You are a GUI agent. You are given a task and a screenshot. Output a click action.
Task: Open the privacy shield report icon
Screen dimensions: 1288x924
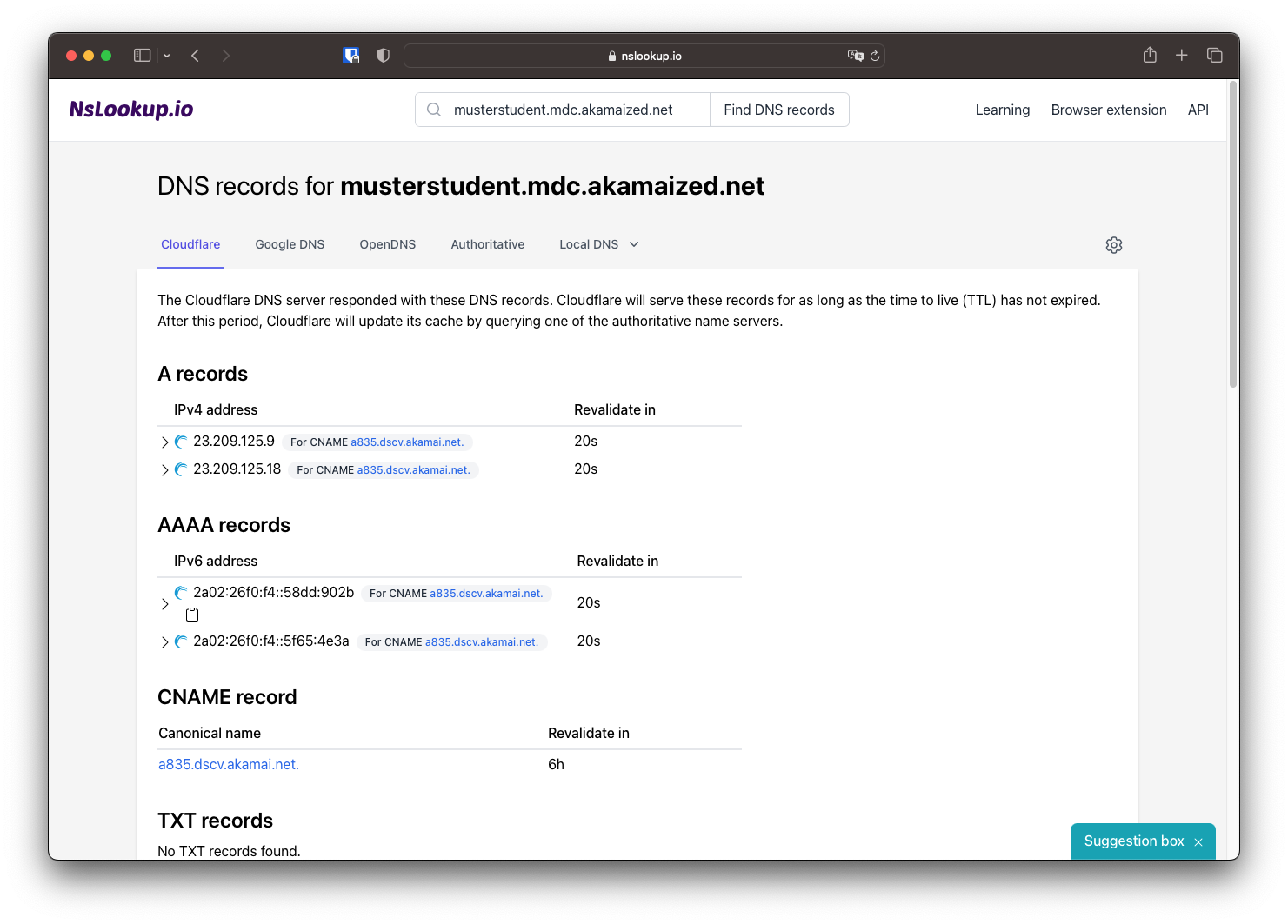pos(383,56)
